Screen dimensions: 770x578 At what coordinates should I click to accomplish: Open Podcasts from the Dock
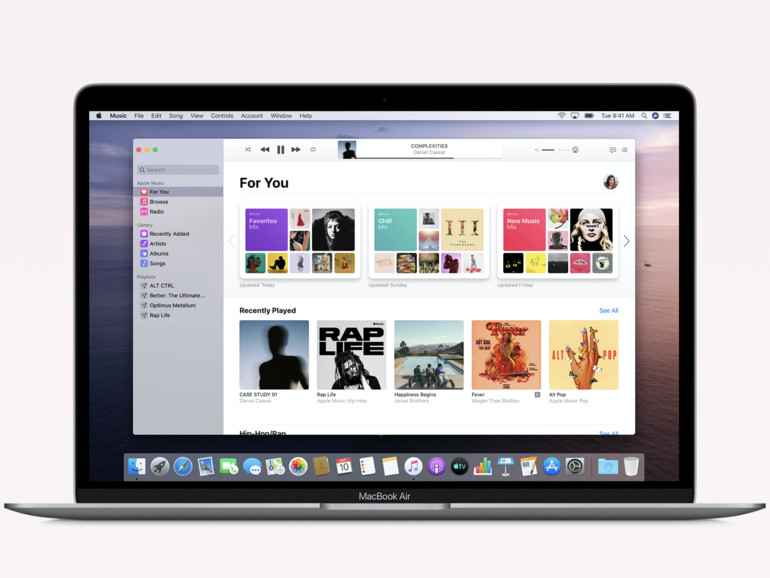pos(436,467)
